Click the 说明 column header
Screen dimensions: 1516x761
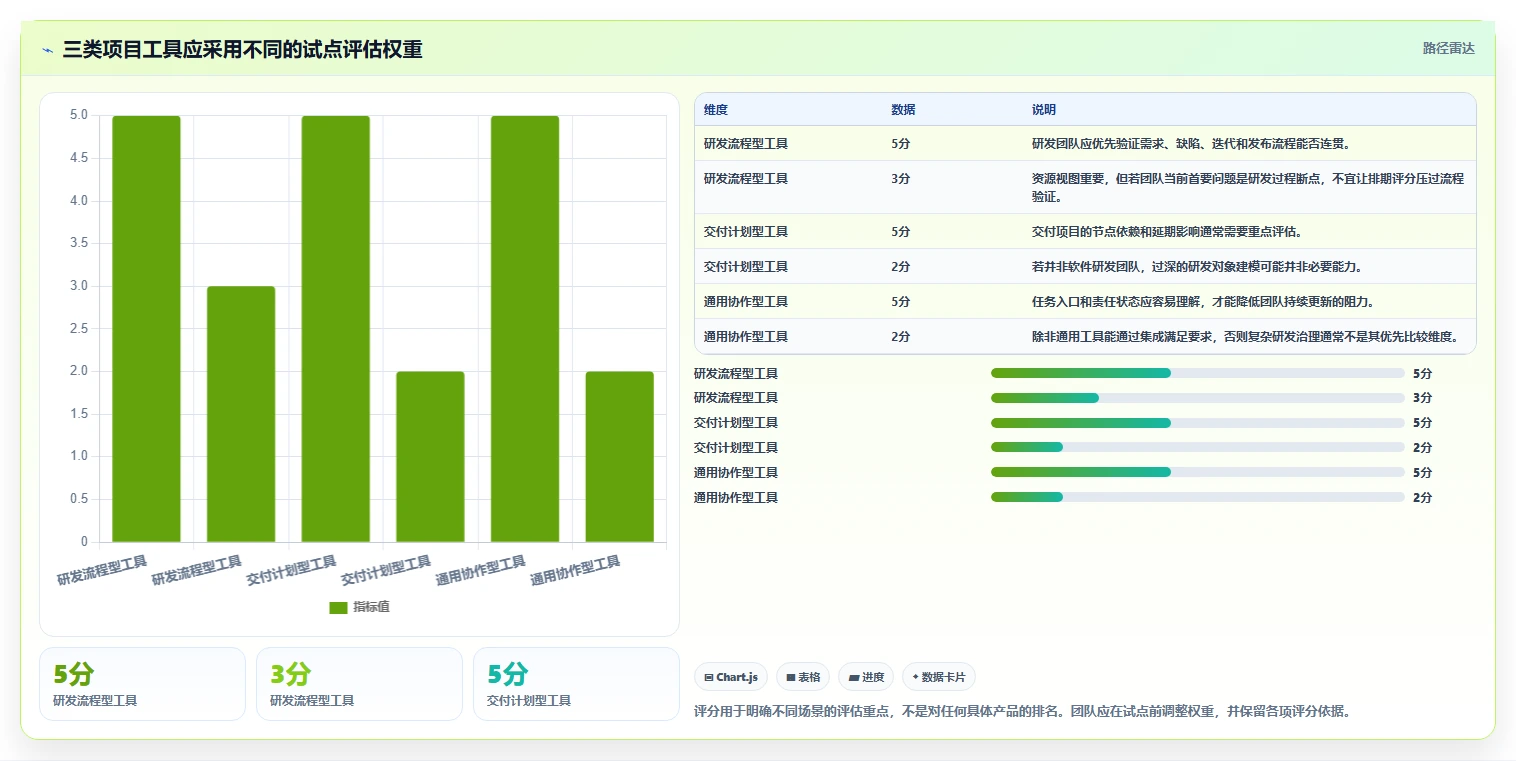click(x=1044, y=110)
